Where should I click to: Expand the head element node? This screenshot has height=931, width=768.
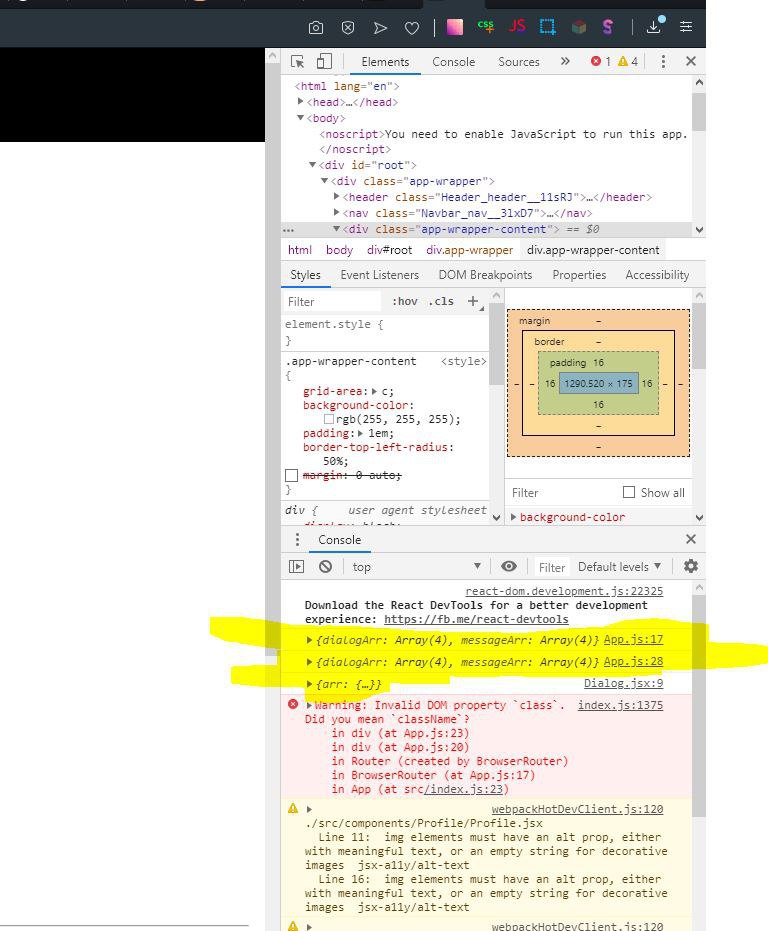coord(301,102)
